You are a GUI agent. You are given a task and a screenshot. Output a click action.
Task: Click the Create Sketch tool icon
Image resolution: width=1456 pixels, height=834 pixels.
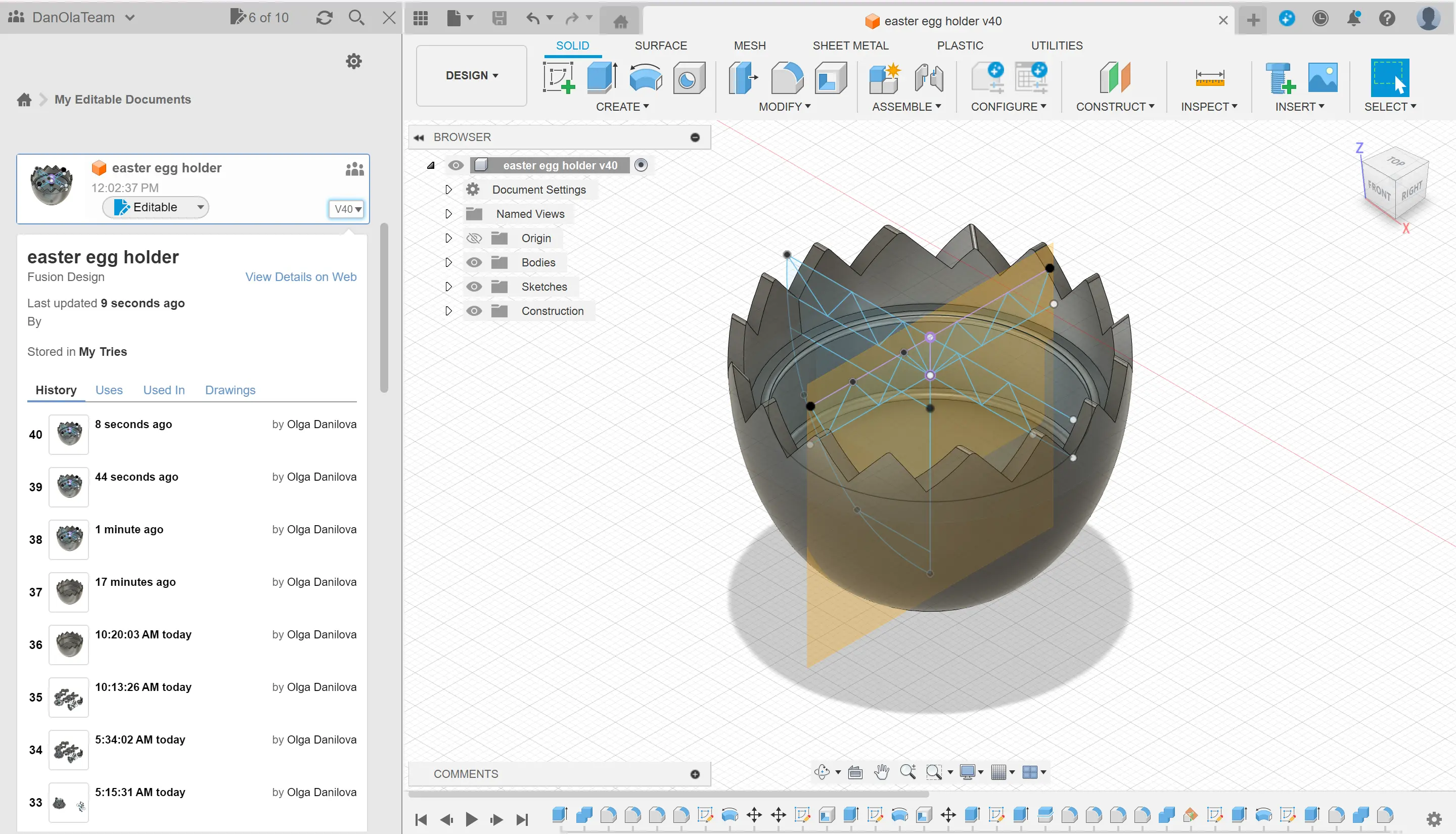tap(559, 78)
